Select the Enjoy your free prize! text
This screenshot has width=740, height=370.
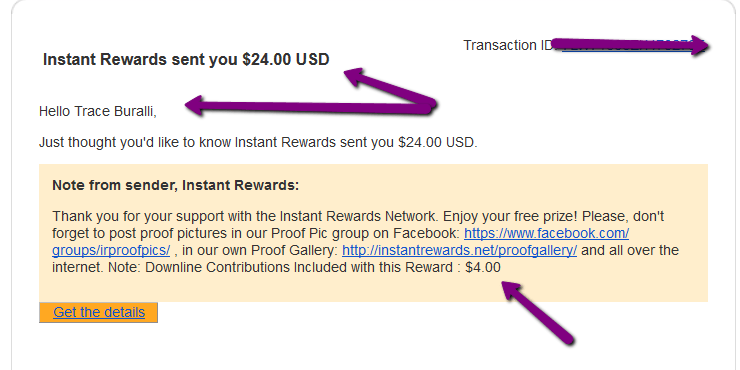tap(511, 216)
